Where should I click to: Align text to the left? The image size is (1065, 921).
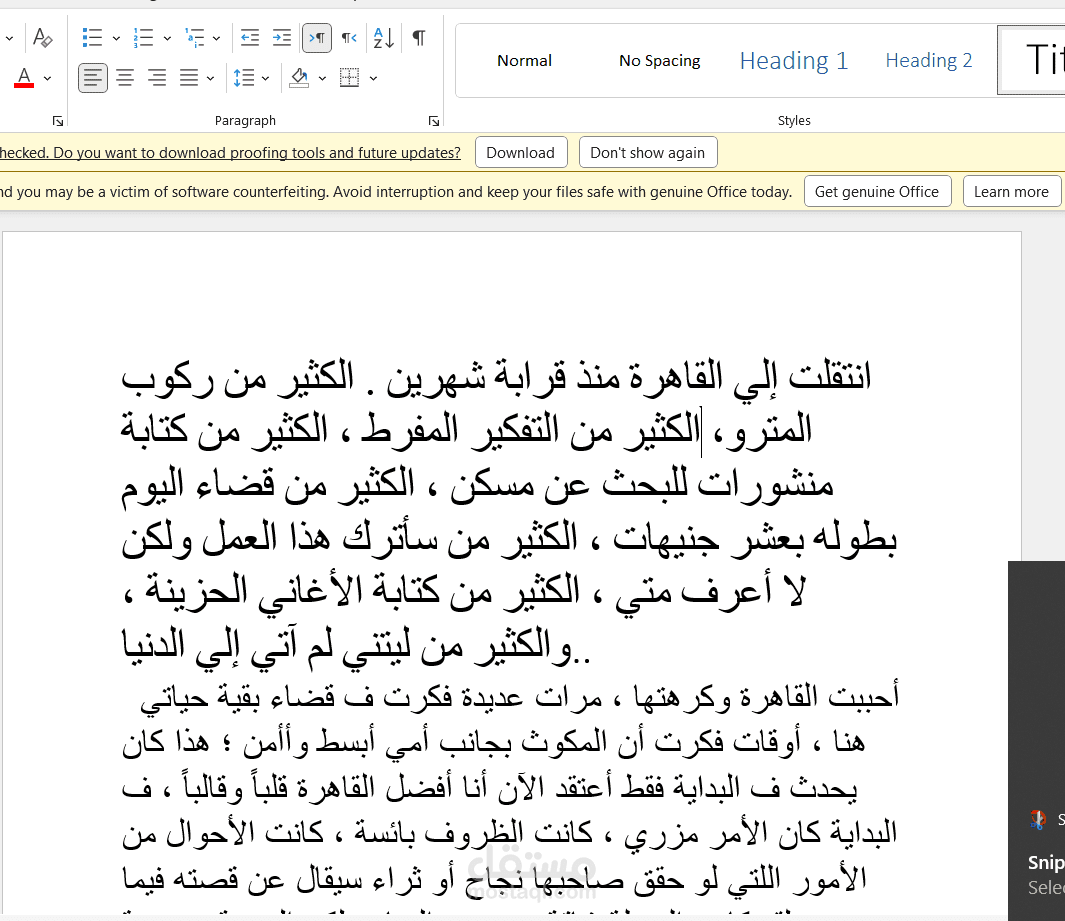[x=93, y=77]
